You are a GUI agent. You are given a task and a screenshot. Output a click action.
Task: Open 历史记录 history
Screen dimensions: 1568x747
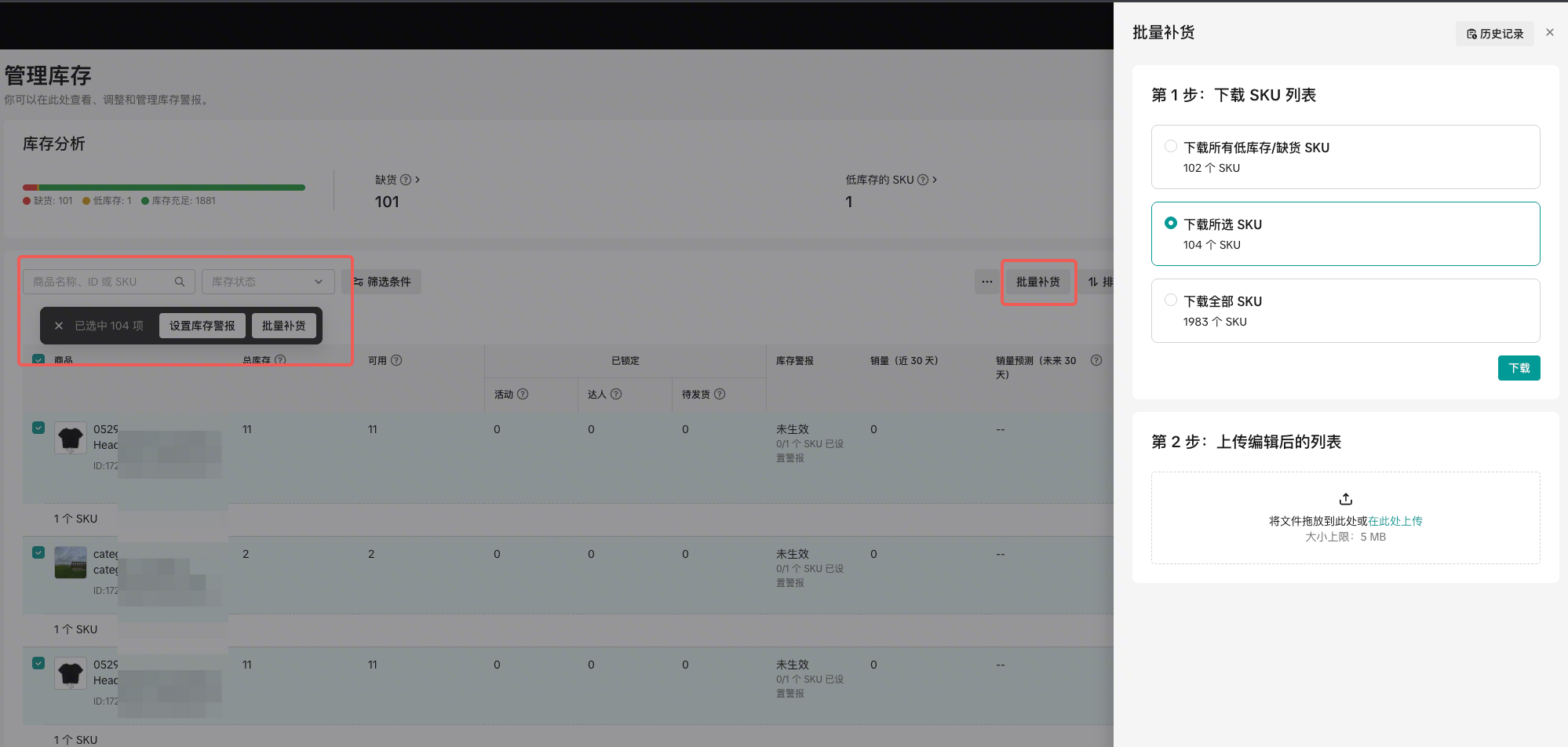1494,34
